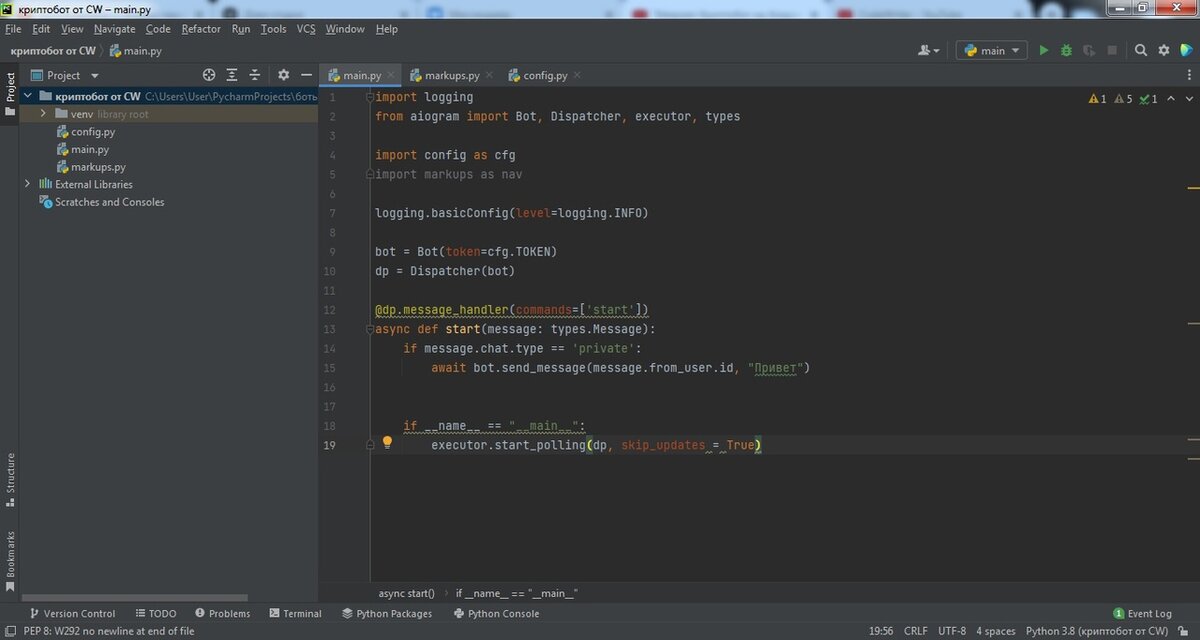Expand the External Libraries node
This screenshot has width=1200, height=640.
(x=28, y=184)
